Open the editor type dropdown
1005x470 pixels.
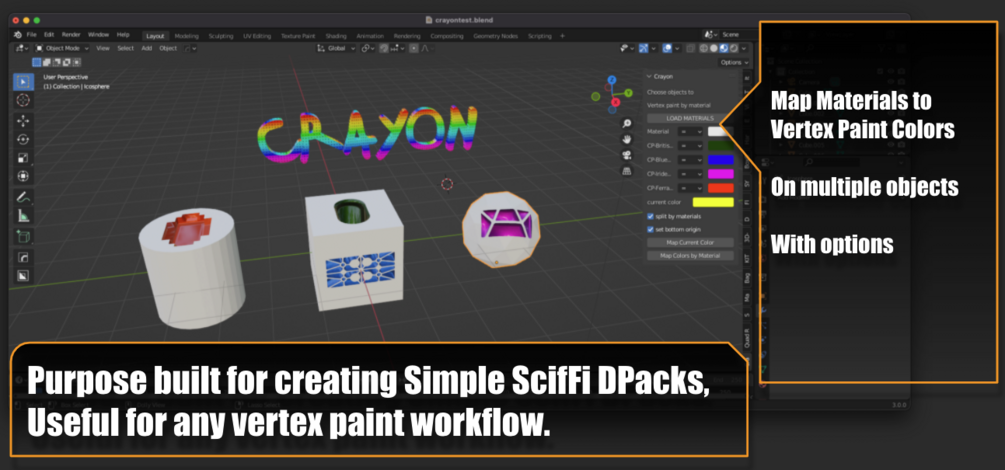22,48
